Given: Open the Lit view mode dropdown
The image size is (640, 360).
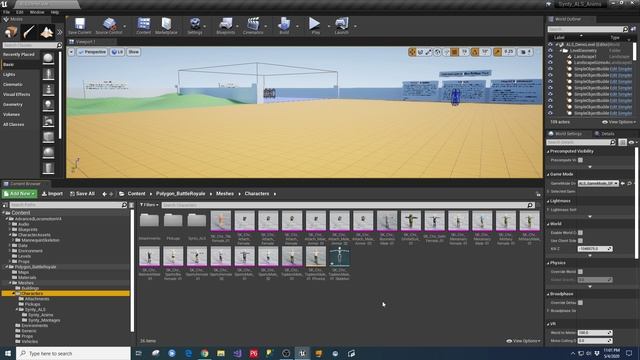Looking at the screenshot, I should (117, 52).
